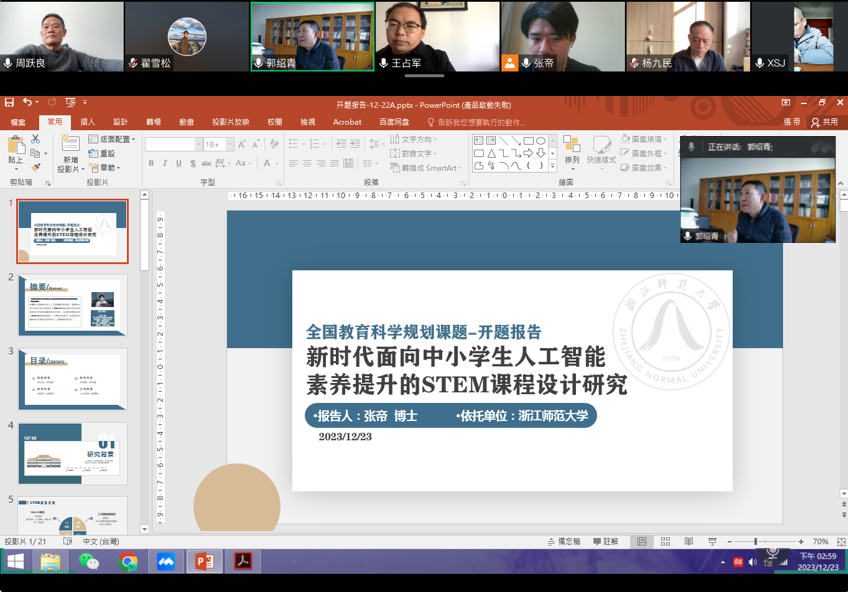Viewport: 848px width, 595px height.
Task: Open the 動畫 animations tab
Action: click(186, 122)
